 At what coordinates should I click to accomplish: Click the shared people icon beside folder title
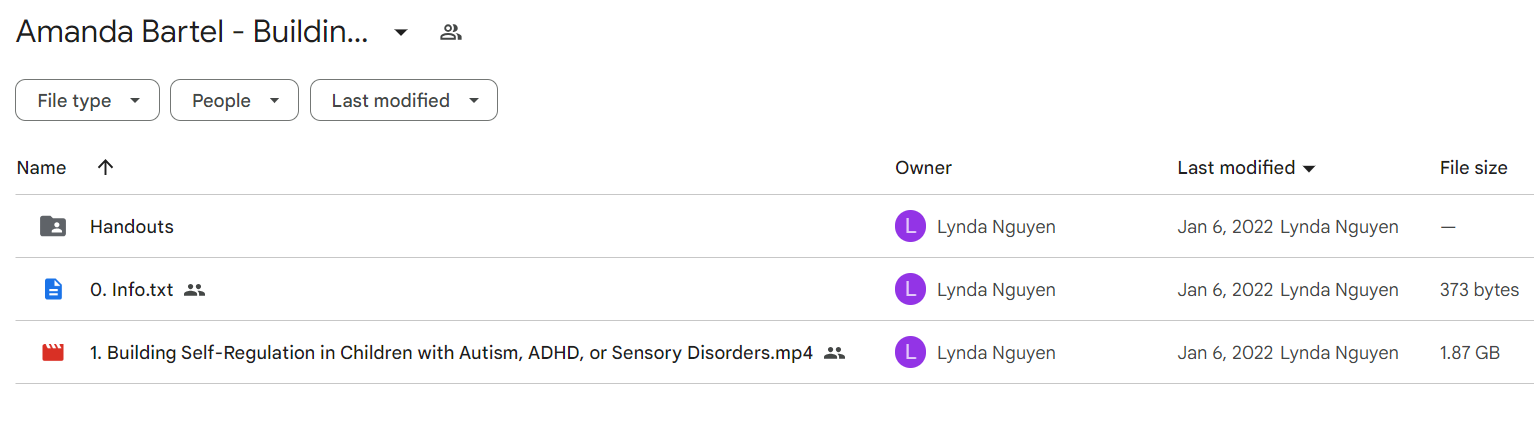point(451,32)
